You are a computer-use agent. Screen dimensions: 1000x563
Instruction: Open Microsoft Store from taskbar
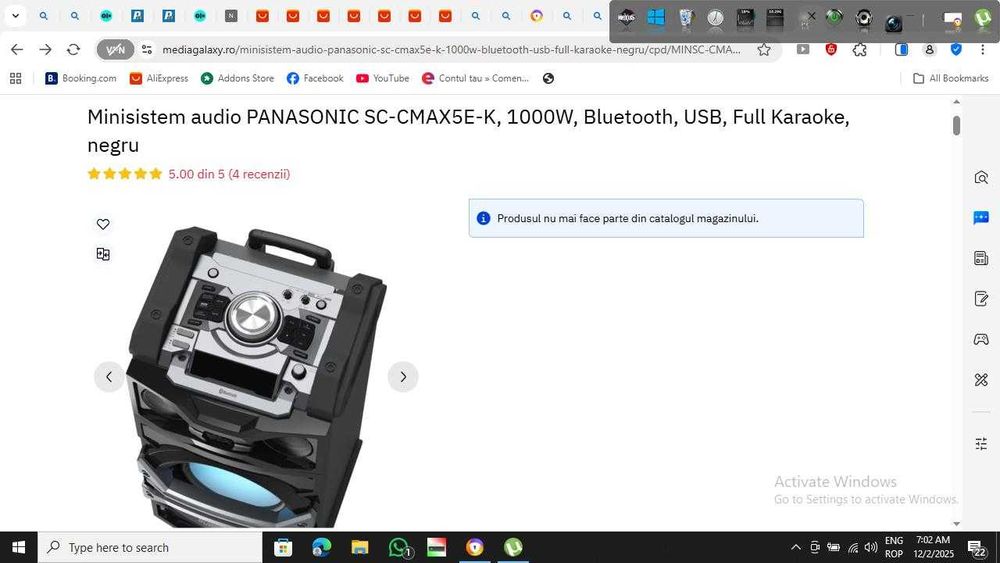click(283, 547)
